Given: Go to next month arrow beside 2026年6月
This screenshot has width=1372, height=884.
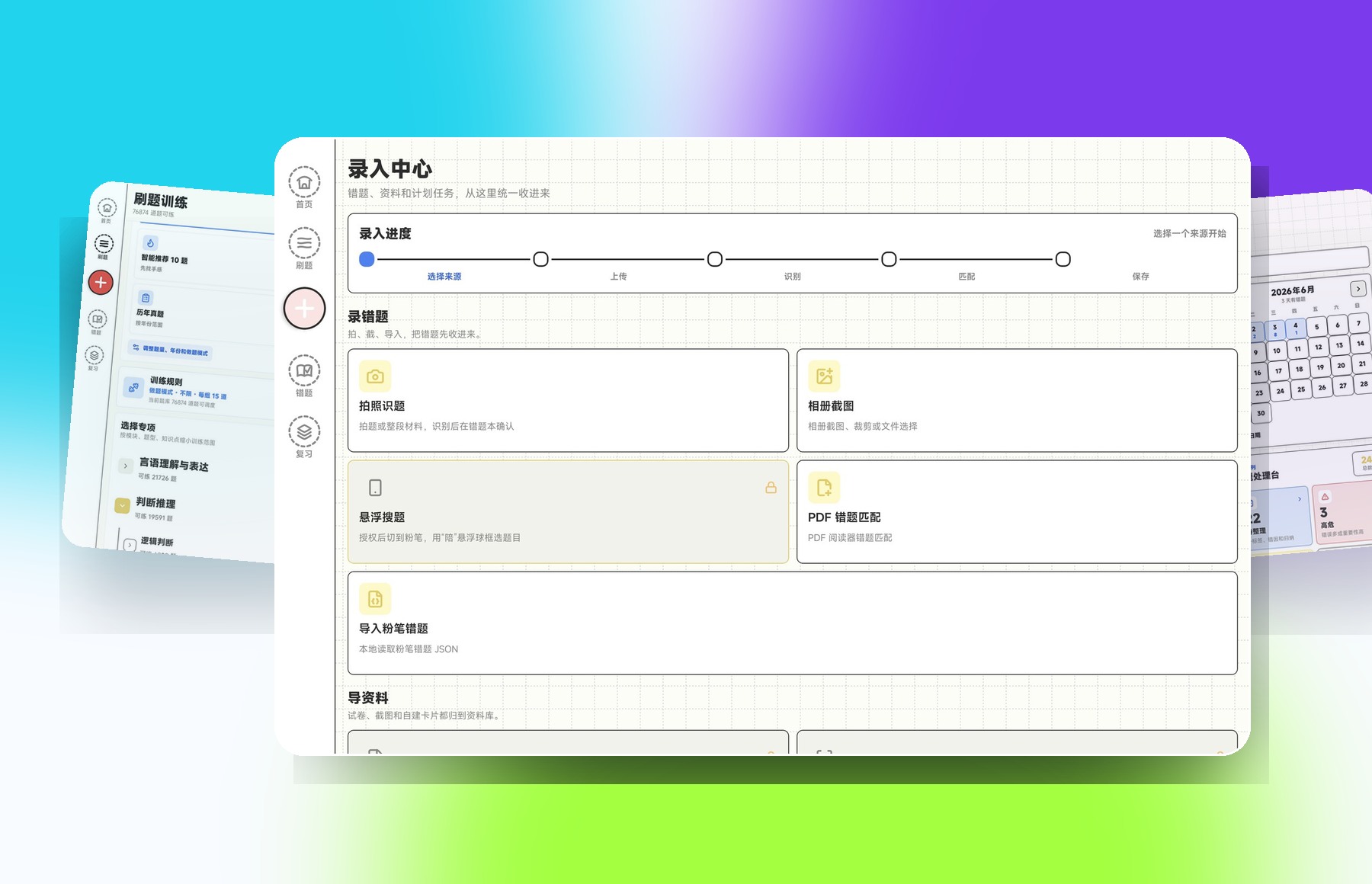Looking at the screenshot, I should pyautogui.click(x=1358, y=289).
